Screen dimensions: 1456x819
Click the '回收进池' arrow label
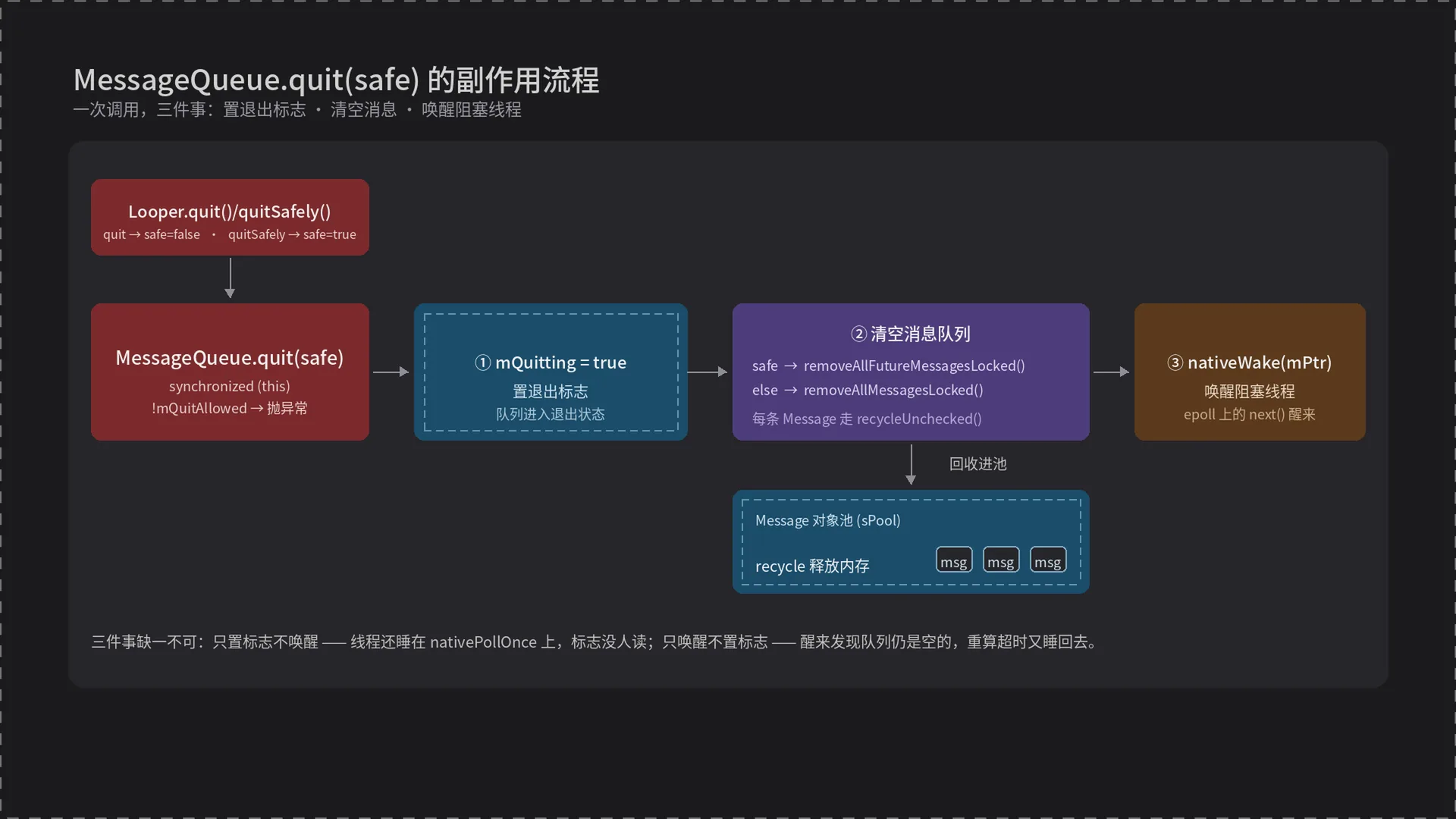tap(978, 464)
